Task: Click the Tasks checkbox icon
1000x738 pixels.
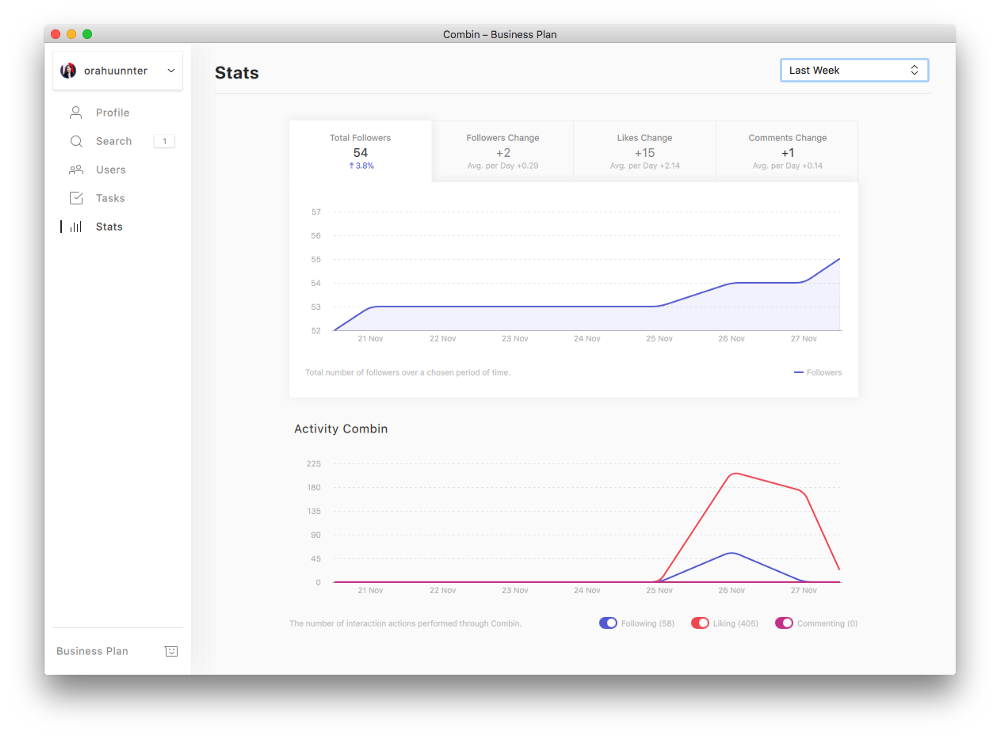Action: (76, 198)
